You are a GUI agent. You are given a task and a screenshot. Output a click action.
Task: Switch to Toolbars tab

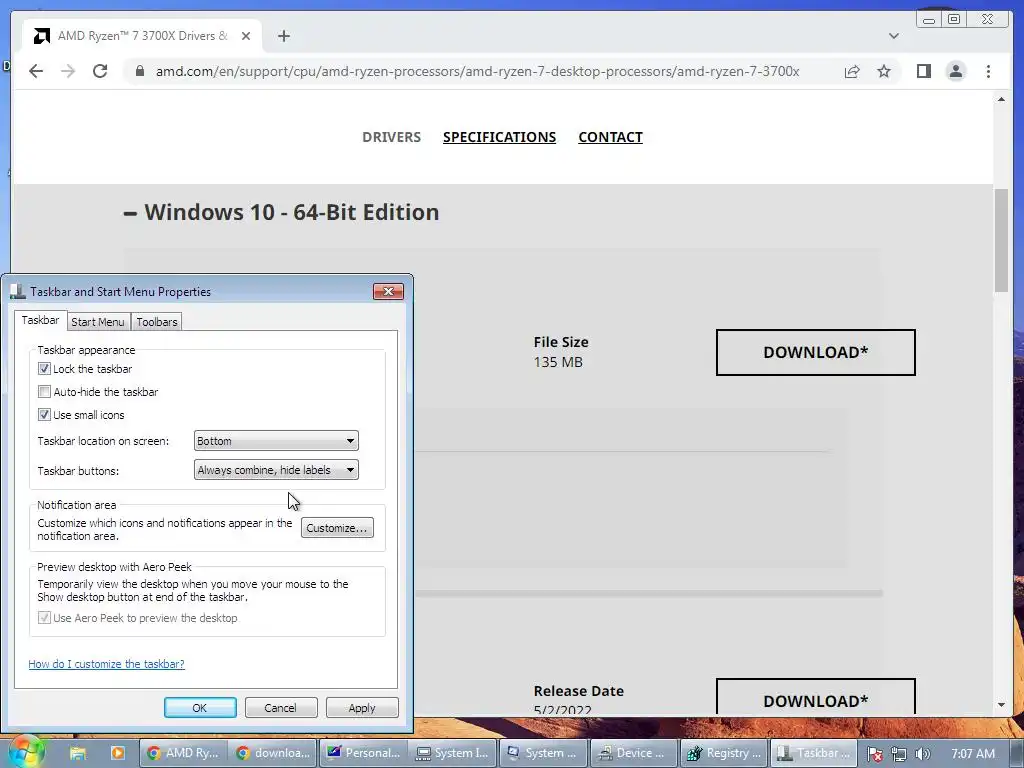pos(157,322)
